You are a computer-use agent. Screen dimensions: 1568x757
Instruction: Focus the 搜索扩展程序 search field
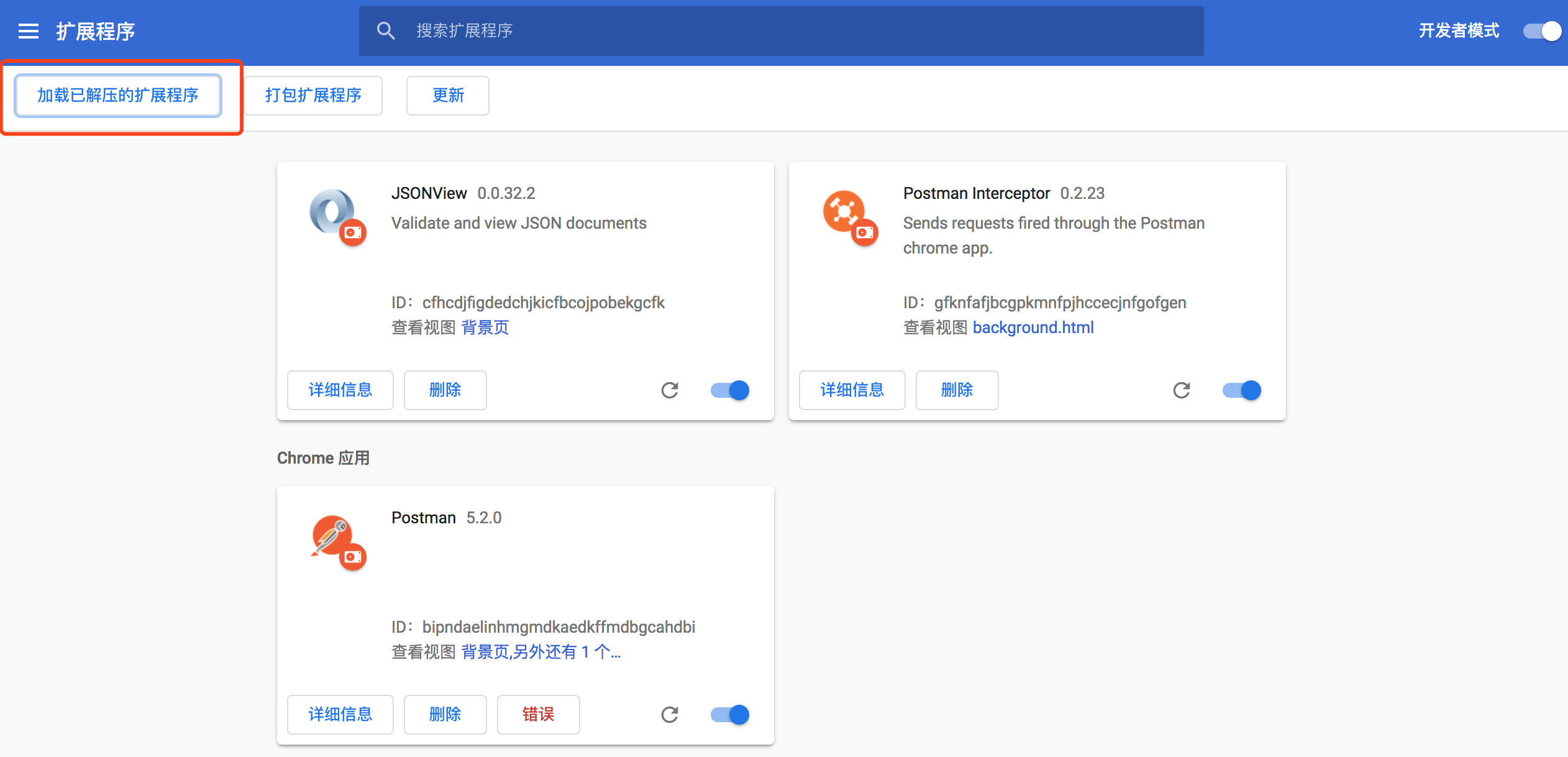pyautogui.click(x=782, y=31)
